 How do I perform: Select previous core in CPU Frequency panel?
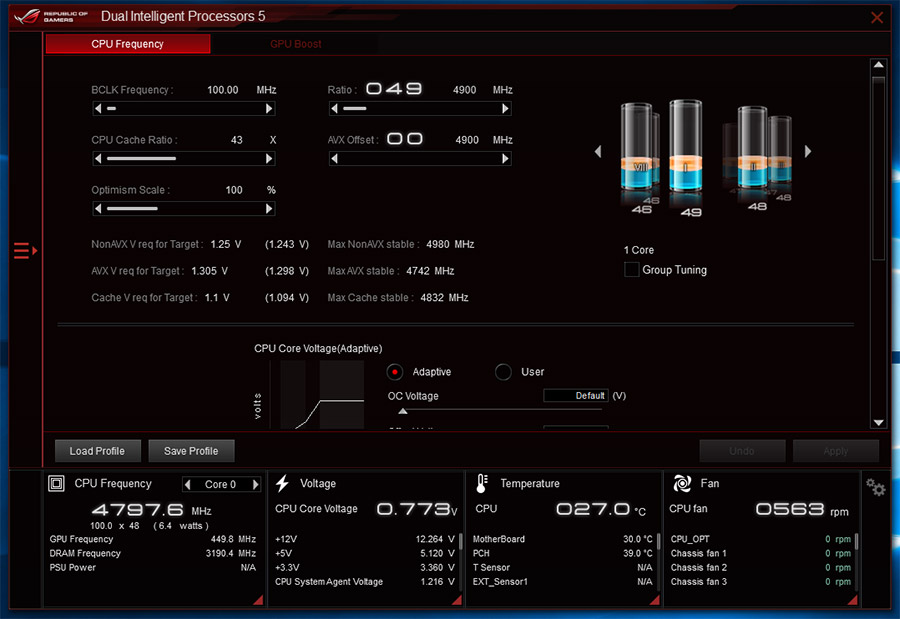coord(188,485)
